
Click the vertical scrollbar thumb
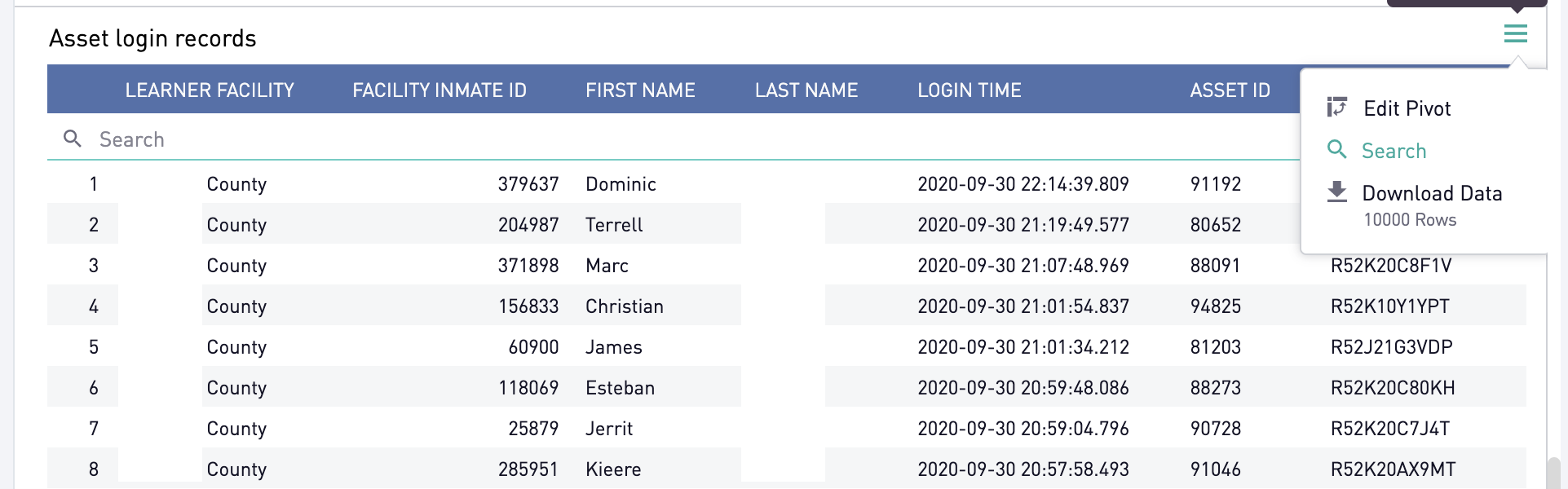[1553, 474]
